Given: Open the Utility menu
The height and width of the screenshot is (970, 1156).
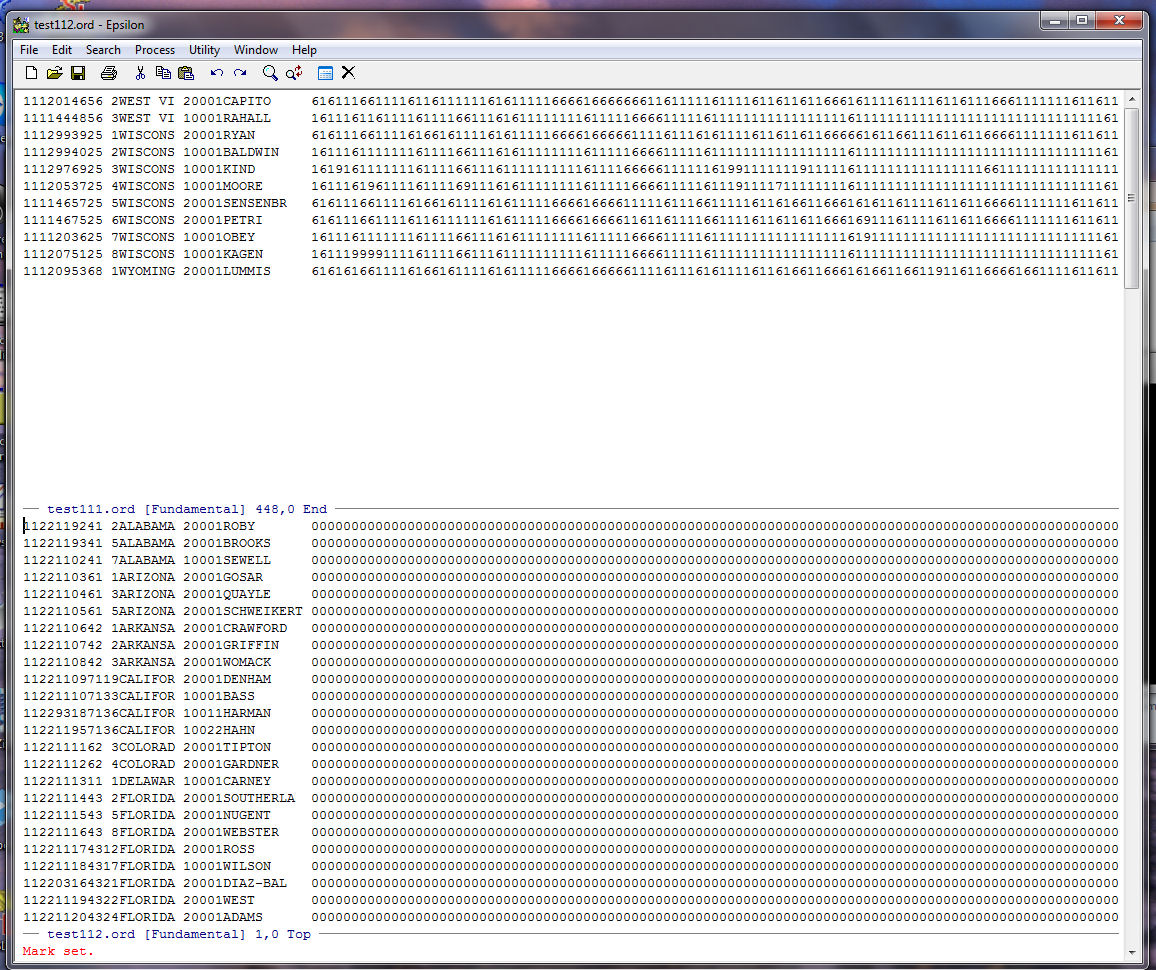Looking at the screenshot, I should [204, 50].
